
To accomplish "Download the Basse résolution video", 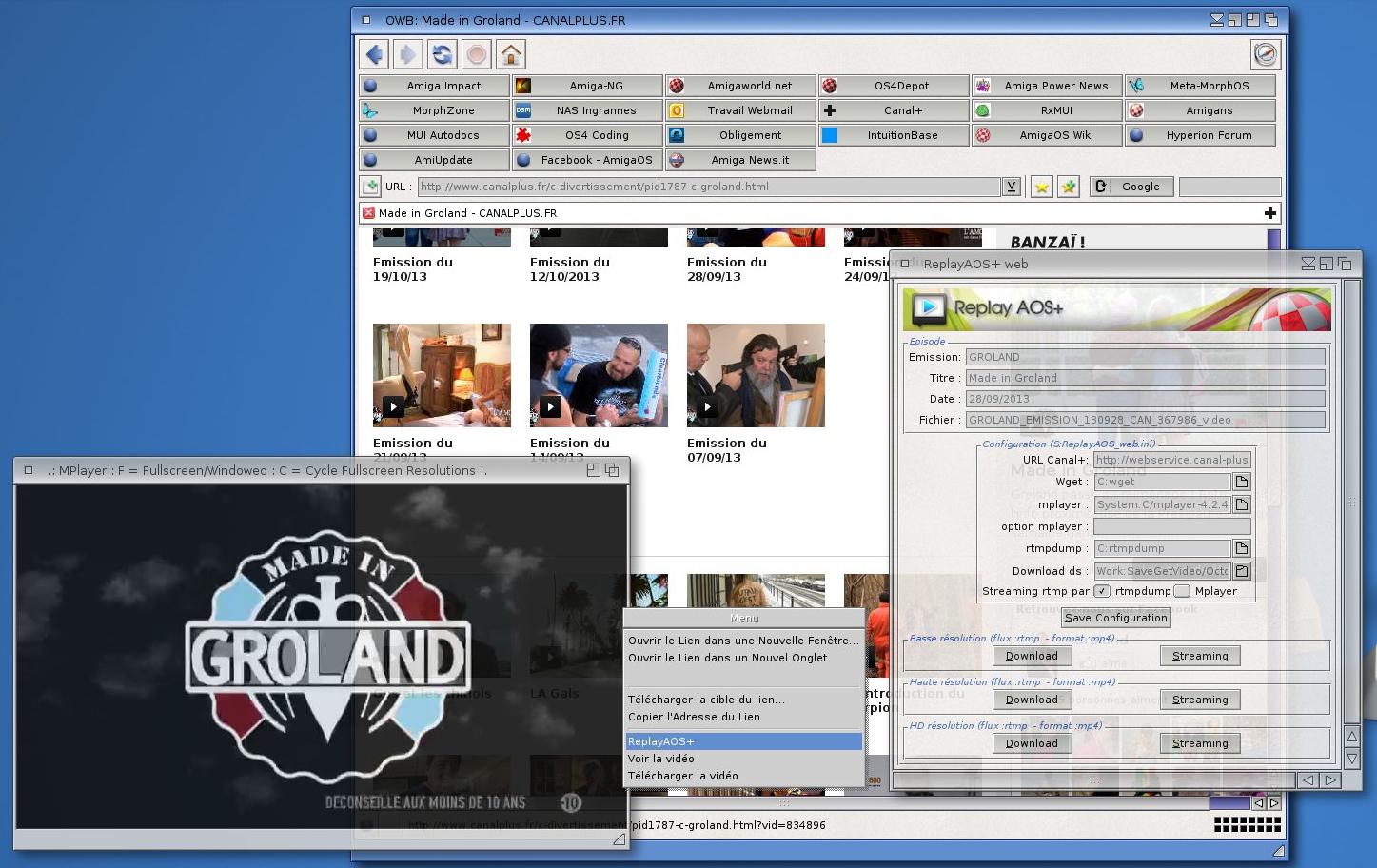I will click(x=1032, y=656).
